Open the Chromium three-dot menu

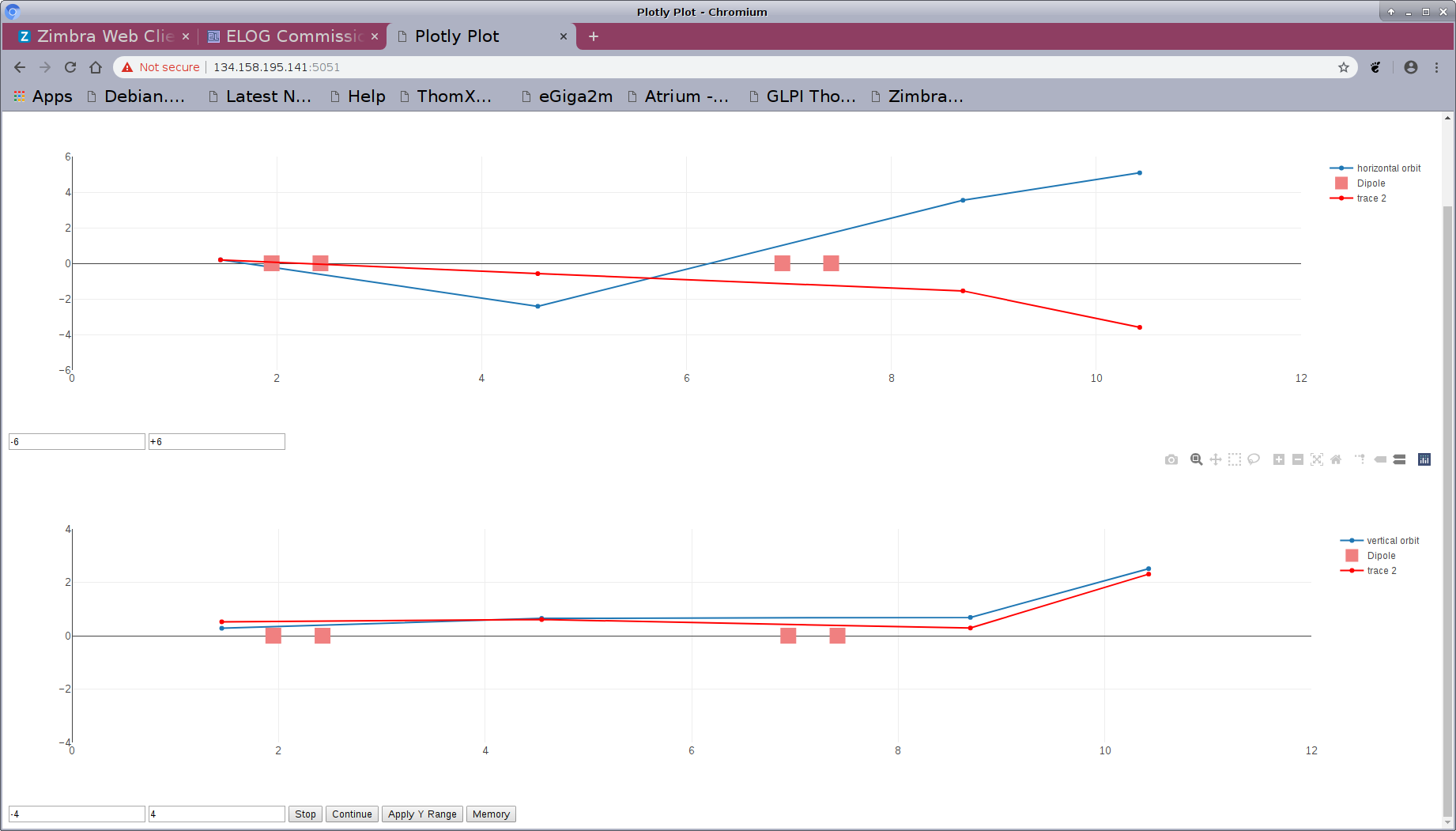(x=1437, y=67)
